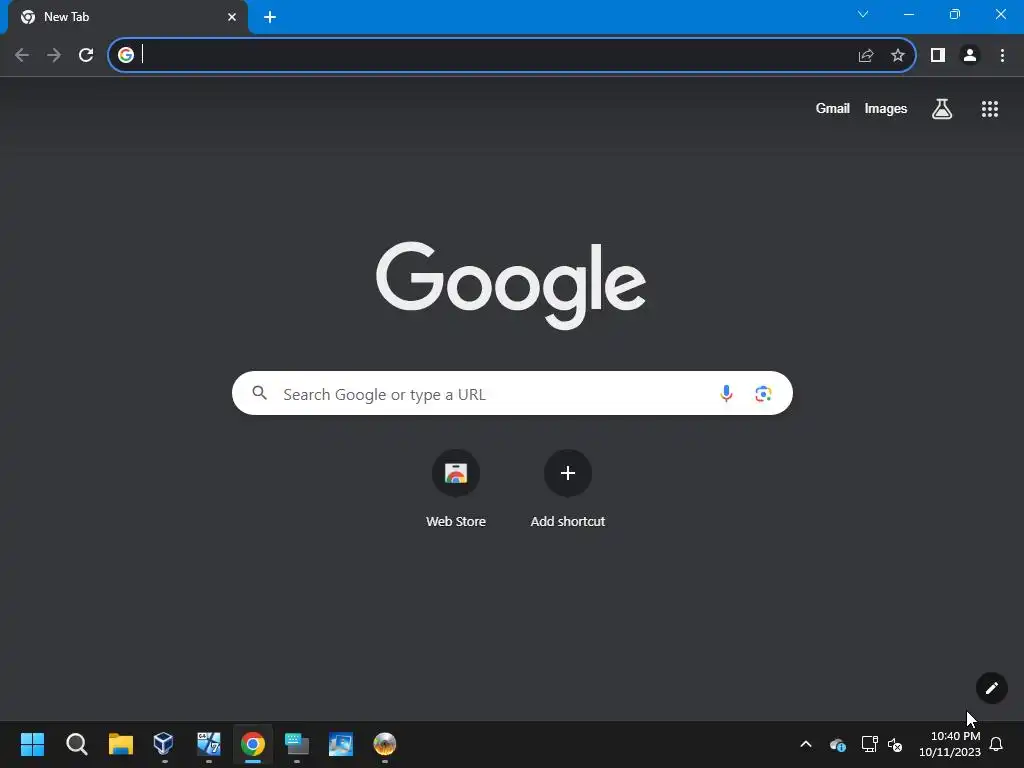Click the magnifier icon in the search box
1024x768 pixels.
point(260,392)
